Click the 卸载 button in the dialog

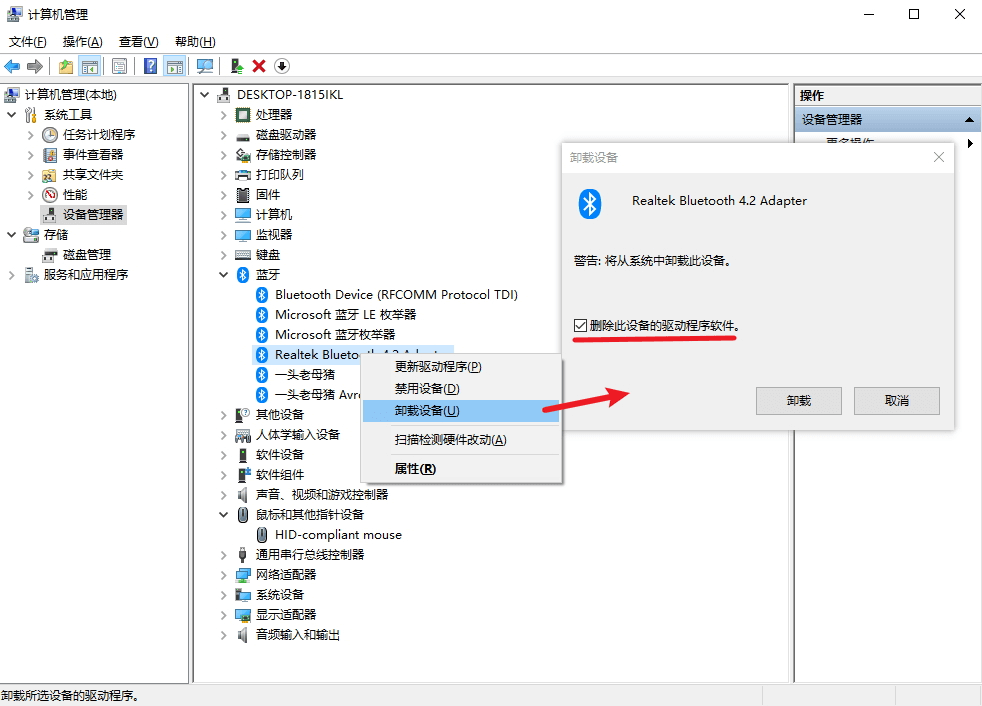click(x=797, y=401)
